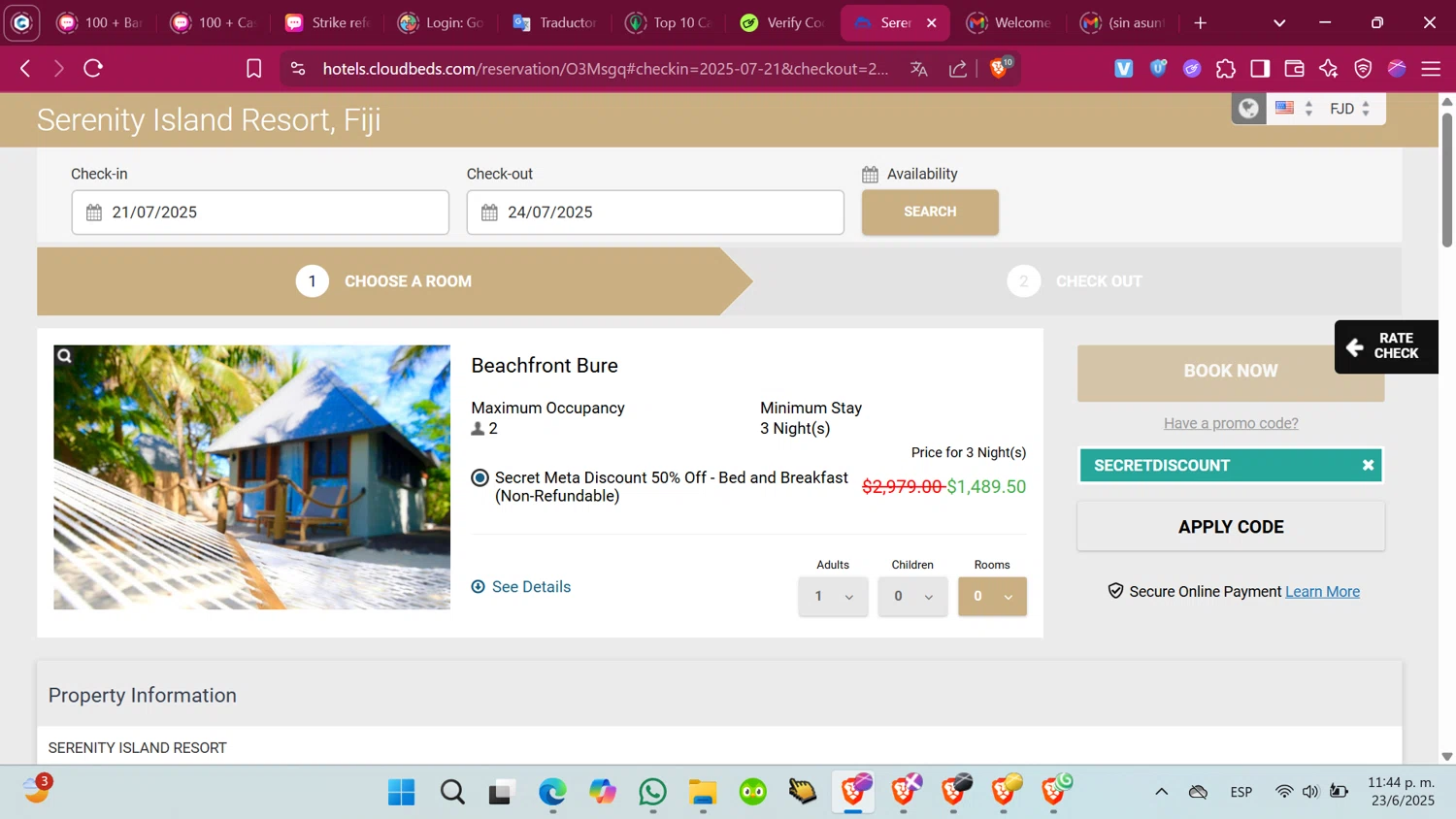Switch to the Top 10 tab

pyautogui.click(x=669, y=22)
